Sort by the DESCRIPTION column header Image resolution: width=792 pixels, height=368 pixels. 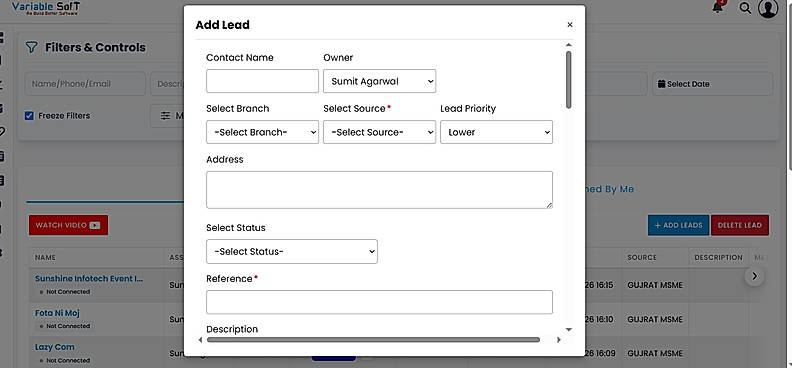[x=718, y=257]
